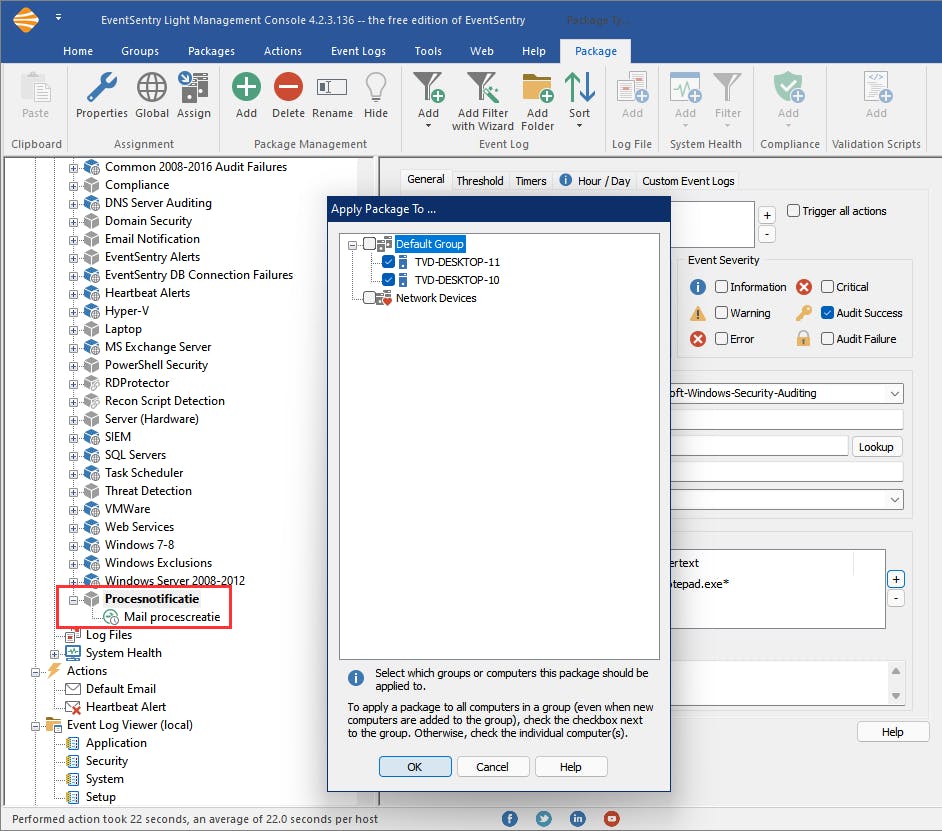This screenshot has height=831, width=942.
Task: Open the Home ribbon tab
Action: click(x=78, y=51)
